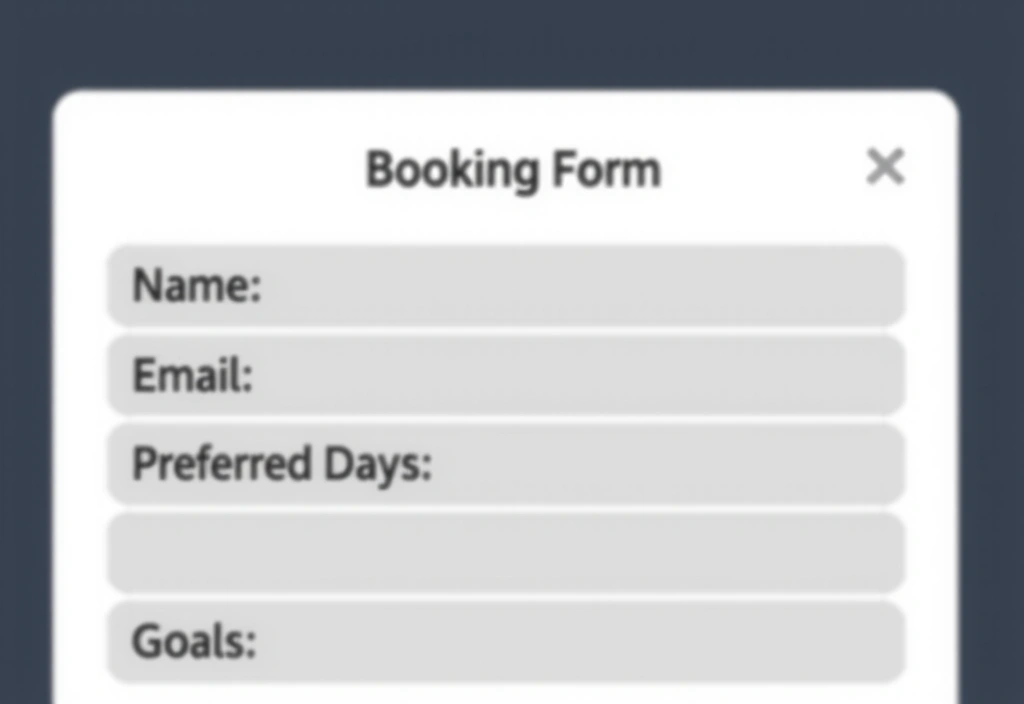Click next to the Goals label
Screen dimensions: 1024x704
click(x=350, y=643)
